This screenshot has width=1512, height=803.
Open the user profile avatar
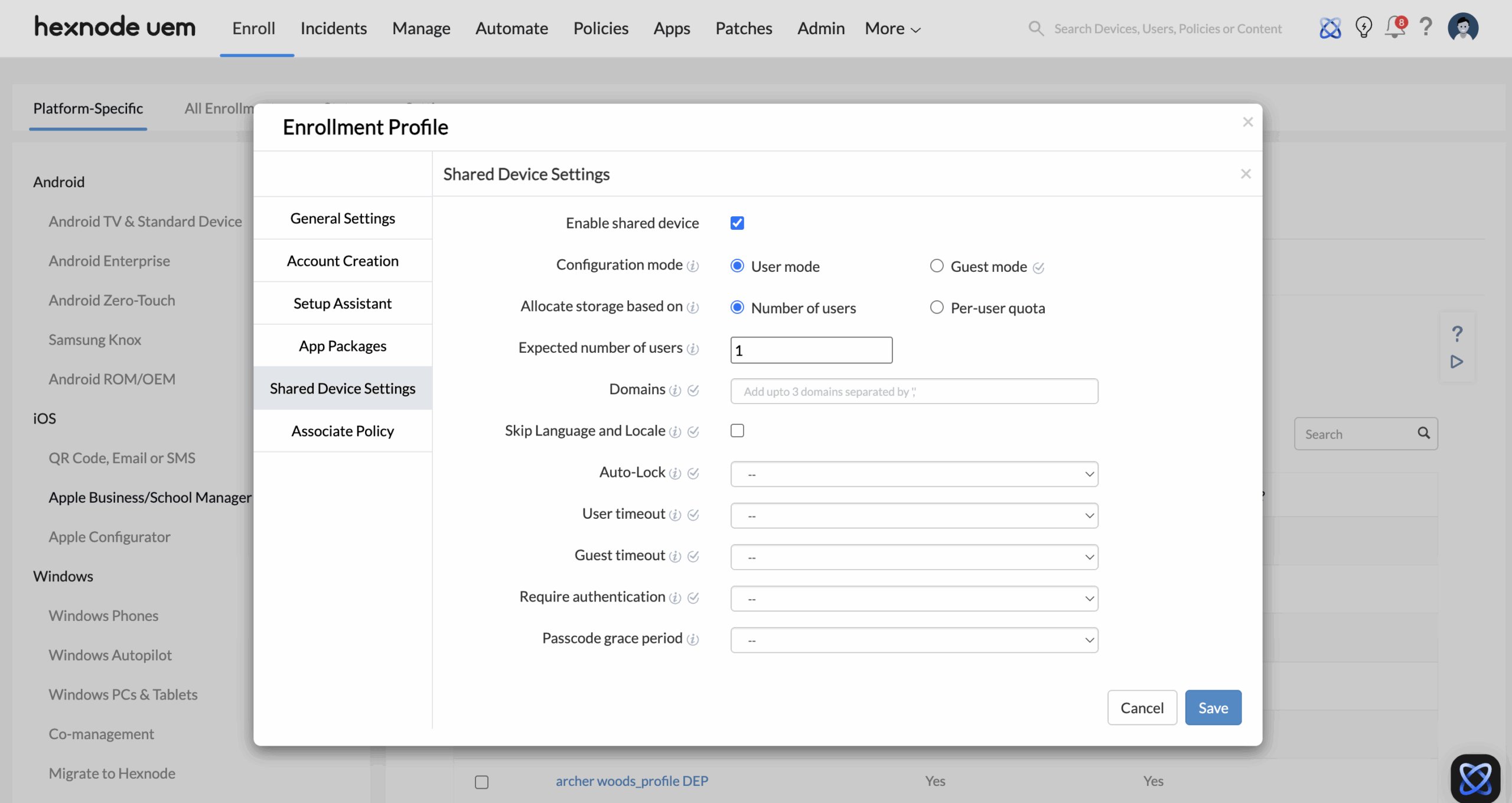click(x=1462, y=28)
